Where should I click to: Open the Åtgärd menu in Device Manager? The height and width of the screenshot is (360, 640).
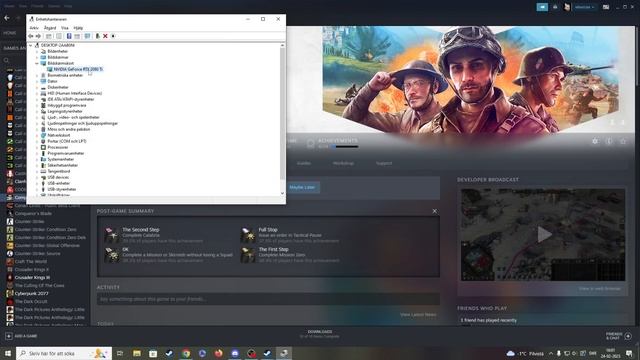[x=50, y=28]
